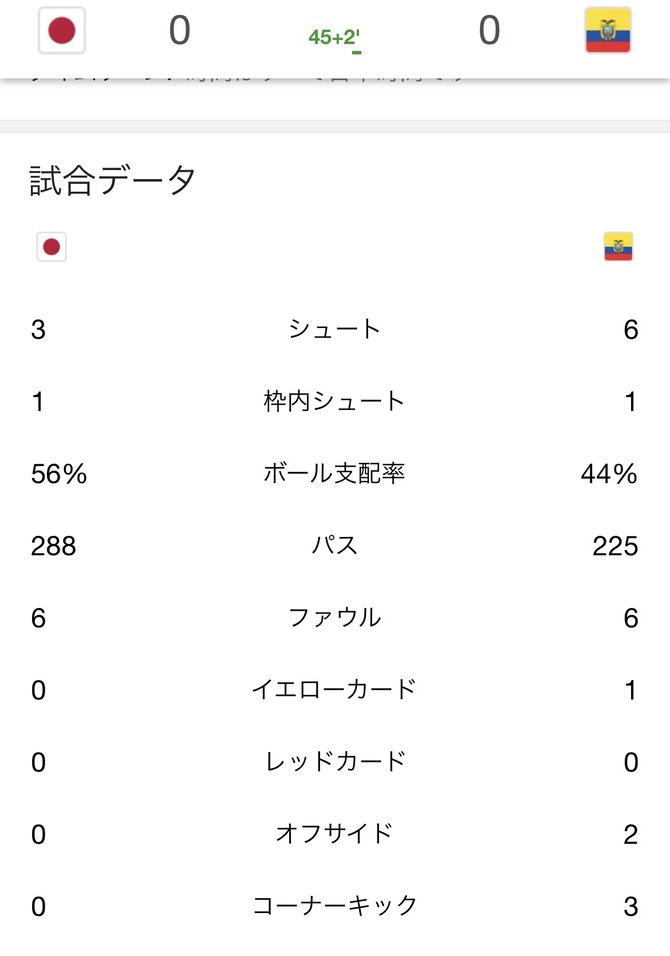Viewport: 670px width, 956px height.
Task: Select the レッドカード stat label
Action: (x=334, y=762)
